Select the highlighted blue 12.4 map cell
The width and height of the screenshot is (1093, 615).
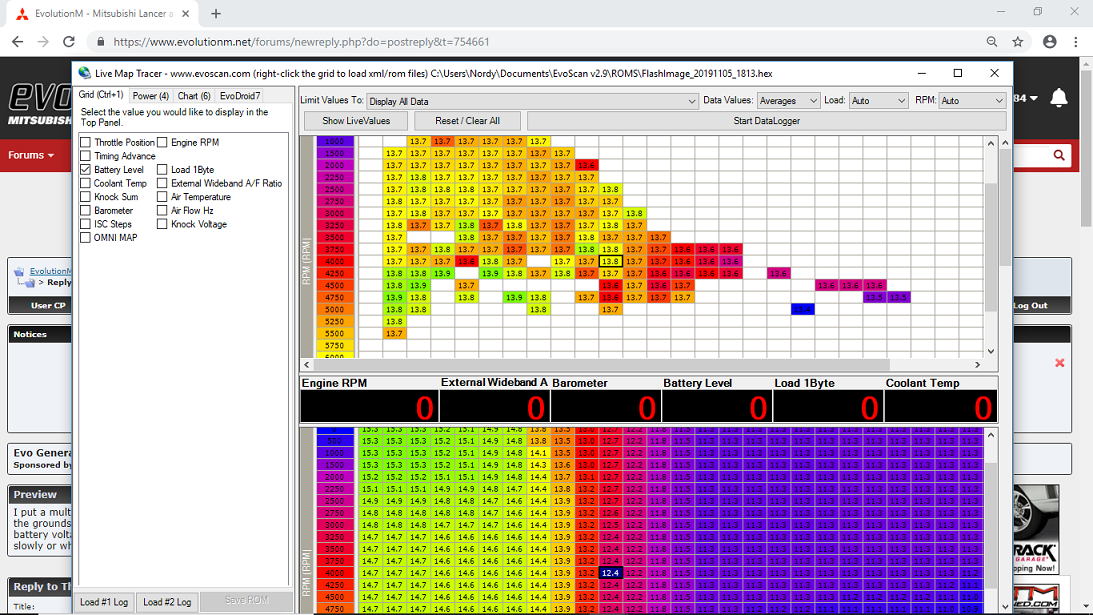click(612, 572)
